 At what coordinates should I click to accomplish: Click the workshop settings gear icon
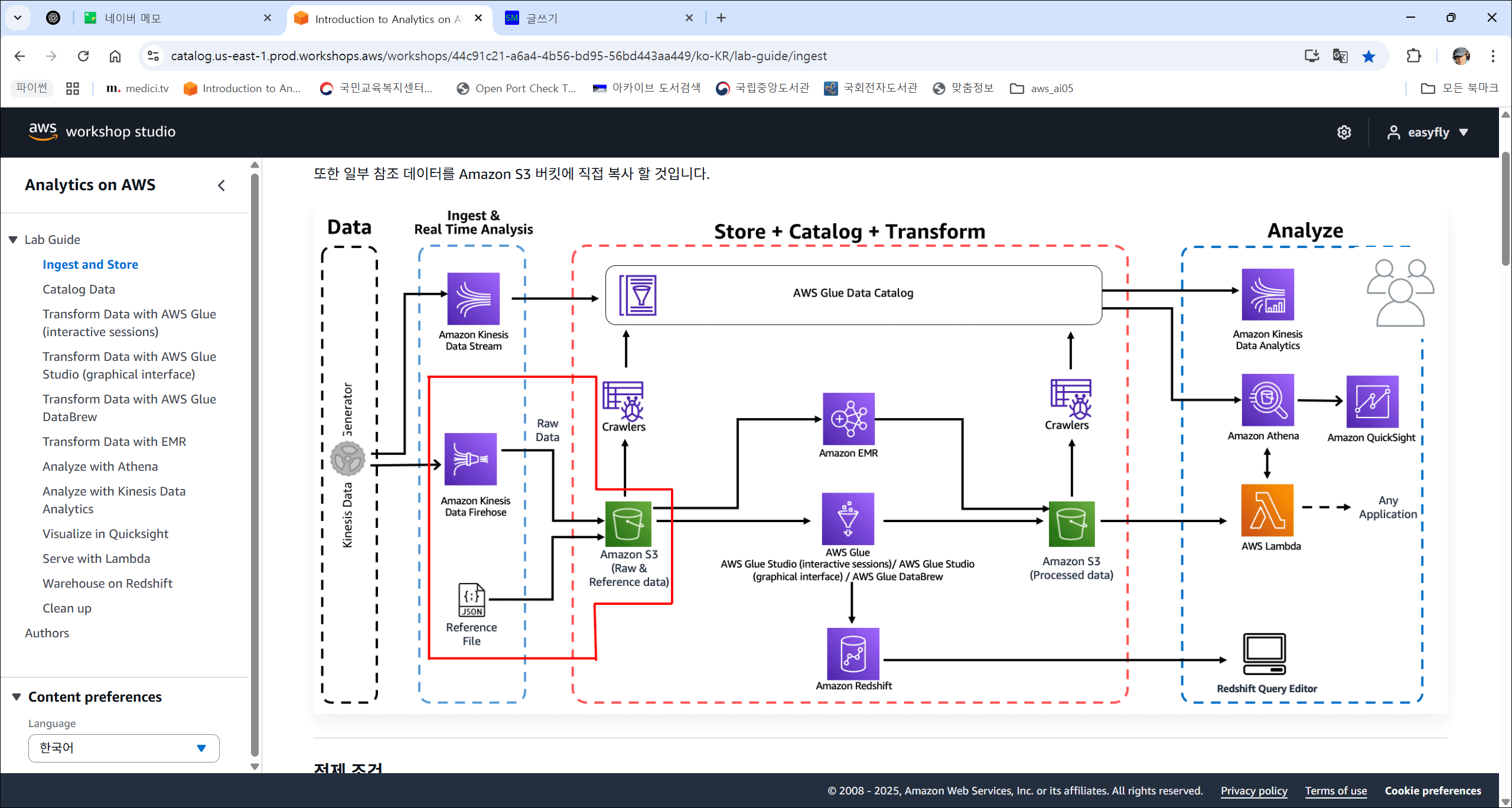pyautogui.click(x=1344, y=132)
